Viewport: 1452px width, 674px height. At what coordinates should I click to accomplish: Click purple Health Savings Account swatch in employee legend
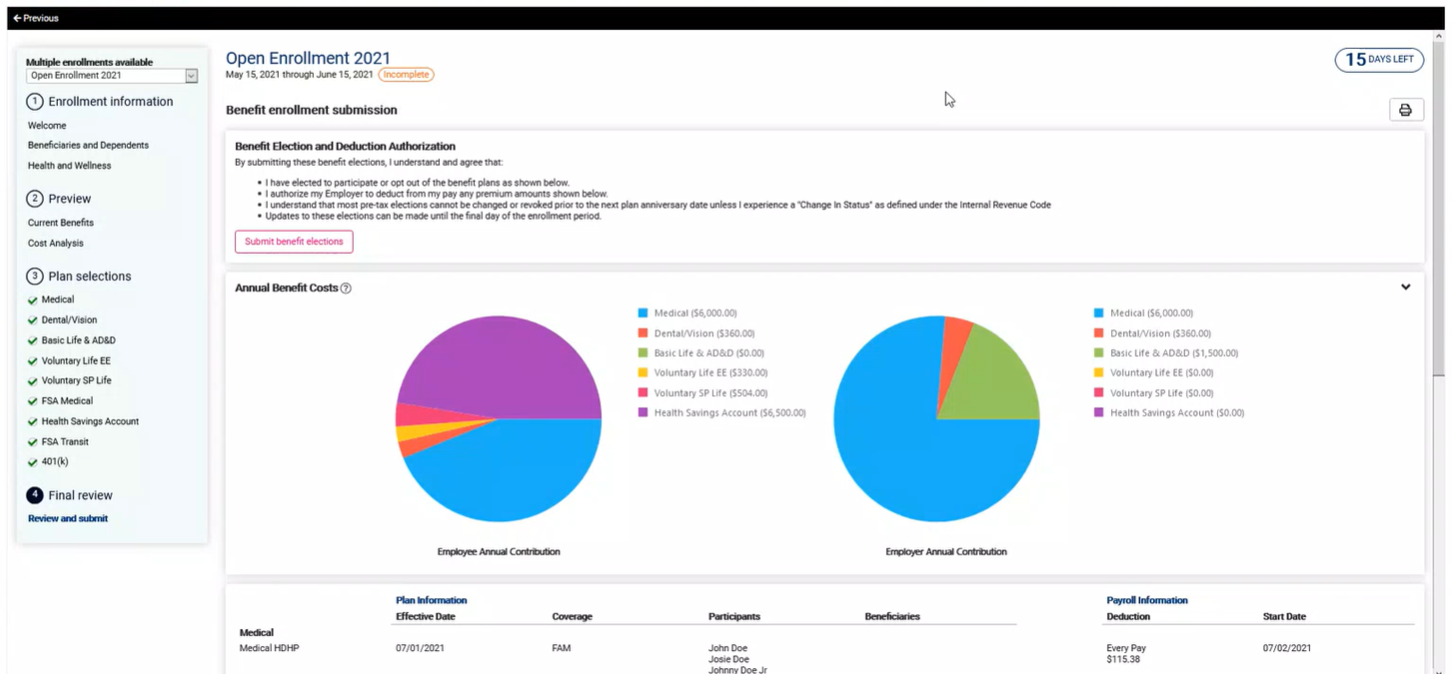[x=643, y=412]
